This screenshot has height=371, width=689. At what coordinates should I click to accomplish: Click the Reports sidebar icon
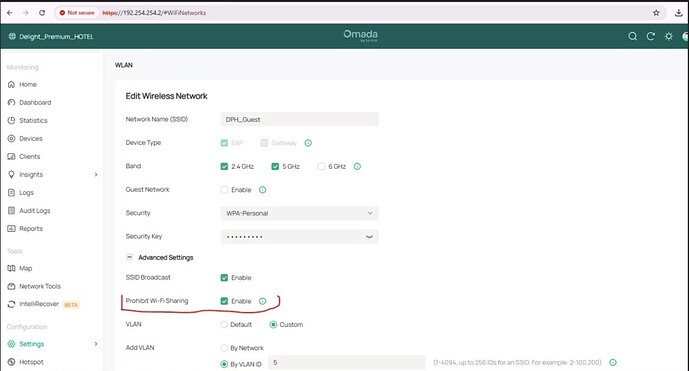(11, 229)
